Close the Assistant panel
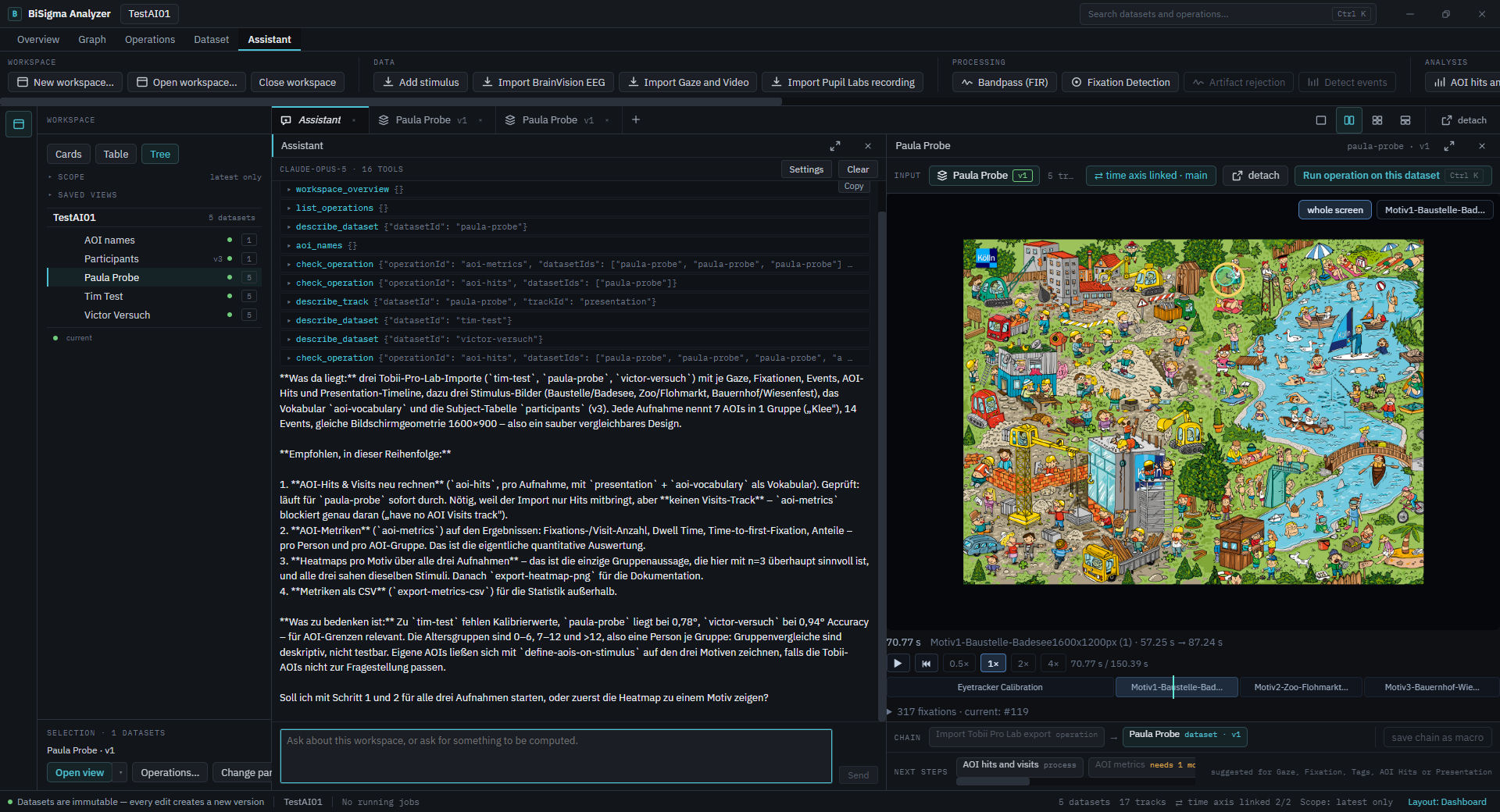This screenshot has height=812, width=1500. pyautogui.click(x=868, y=146)
